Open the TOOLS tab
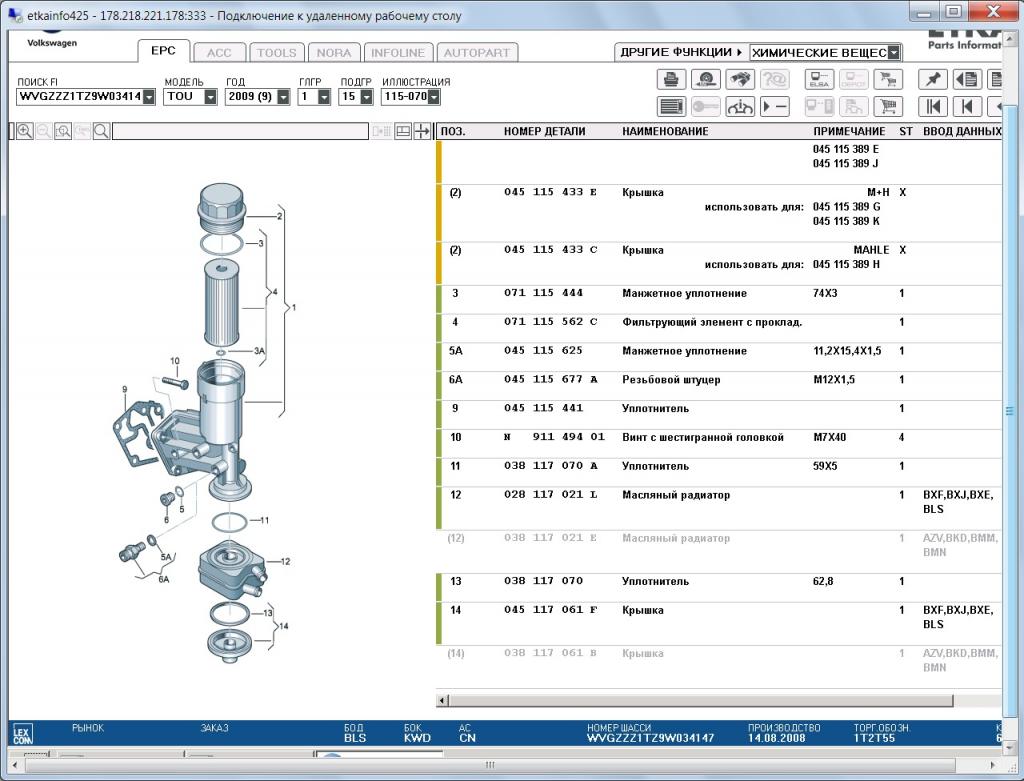Image resolution: width=1024 pixels, height=781 pixels. tap(276, 53)
